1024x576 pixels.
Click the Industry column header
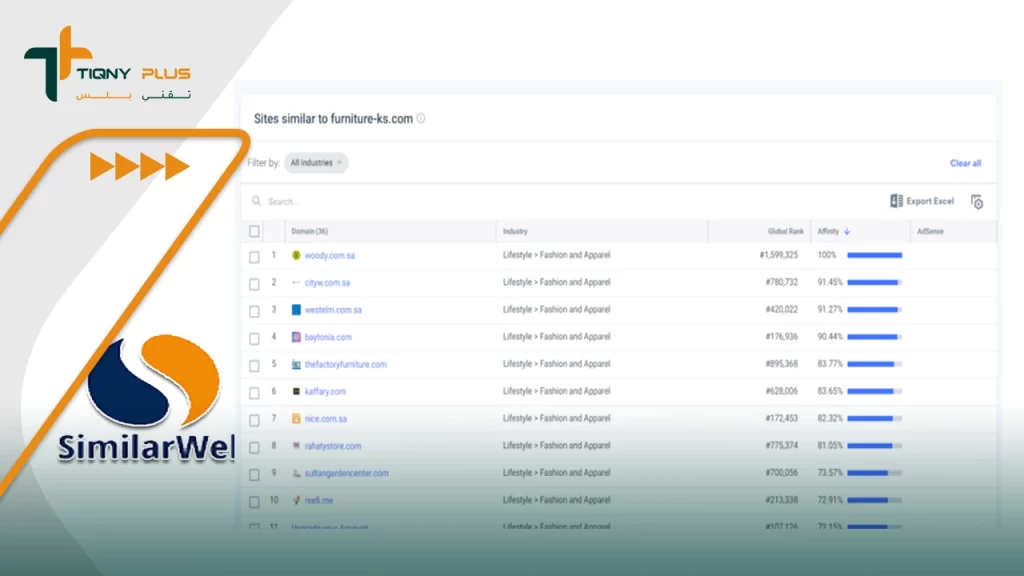click(515, 231)
